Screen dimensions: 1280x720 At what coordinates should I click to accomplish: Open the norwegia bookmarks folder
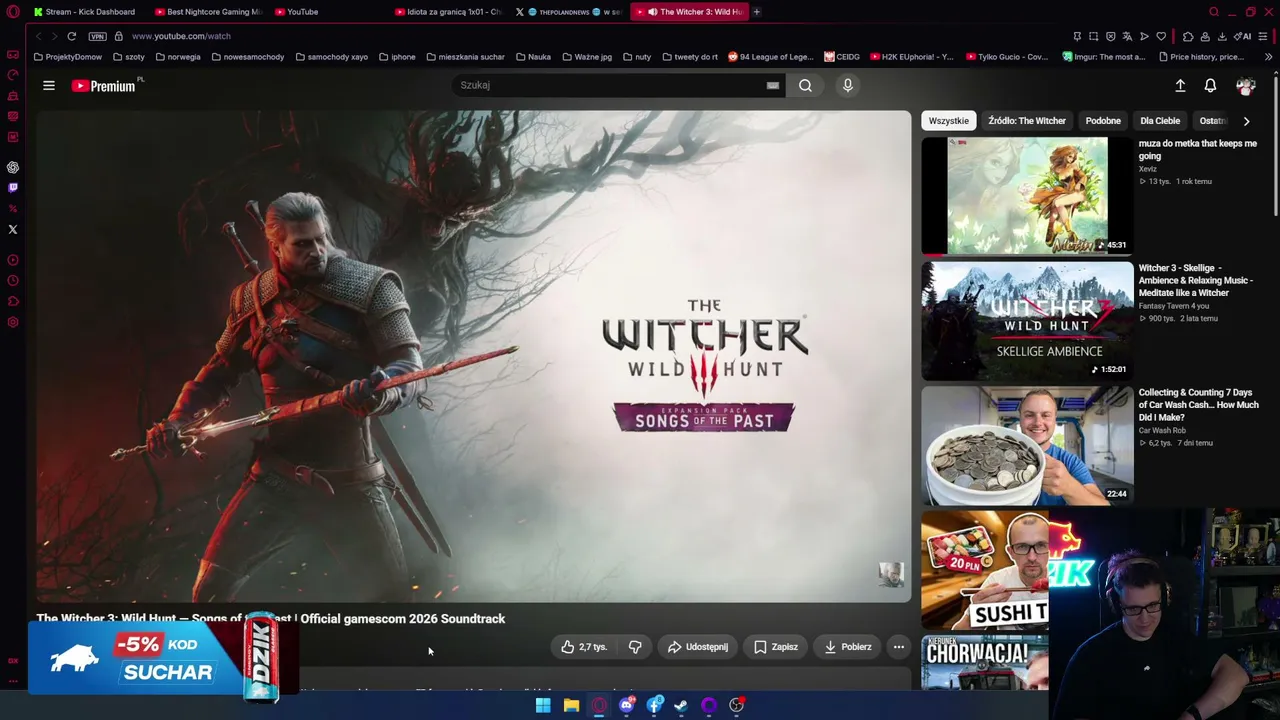[178, 57]
